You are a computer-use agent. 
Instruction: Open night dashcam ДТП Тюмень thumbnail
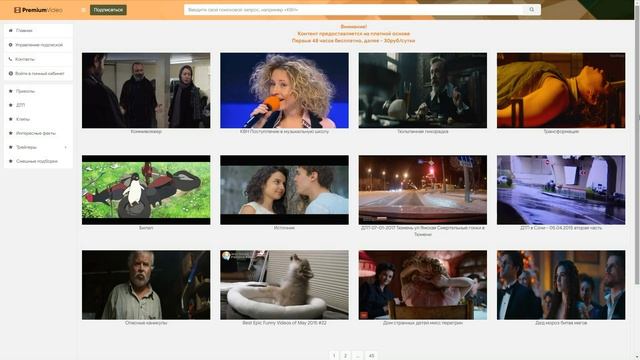(x=423, y=190)
